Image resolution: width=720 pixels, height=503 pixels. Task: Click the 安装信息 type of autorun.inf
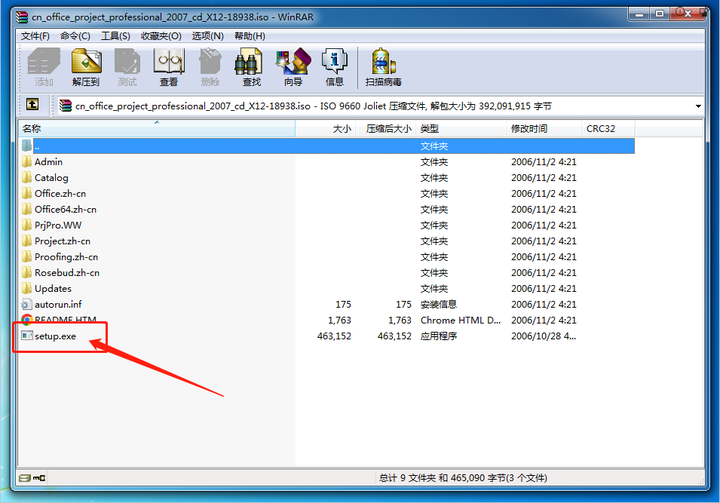439,304
